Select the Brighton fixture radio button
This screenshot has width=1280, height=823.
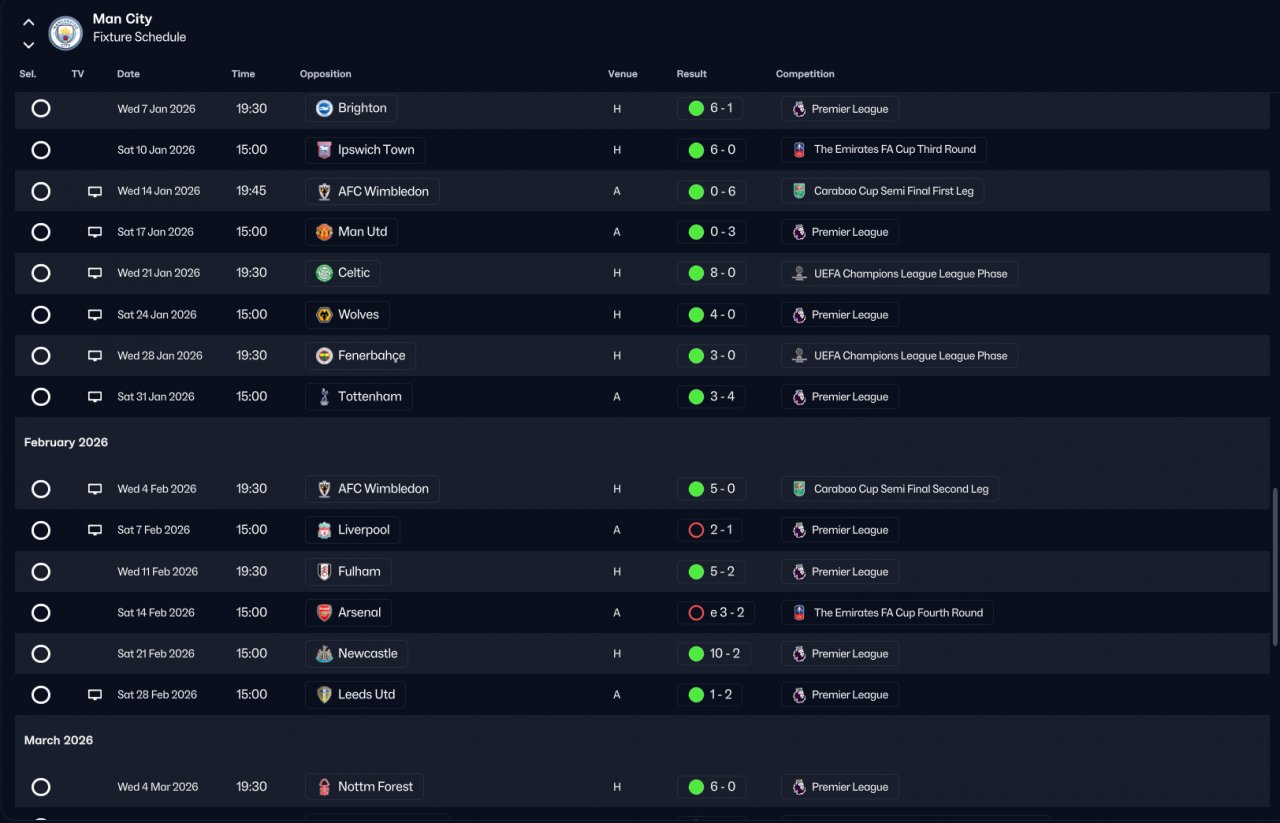[x=41, y=108]
